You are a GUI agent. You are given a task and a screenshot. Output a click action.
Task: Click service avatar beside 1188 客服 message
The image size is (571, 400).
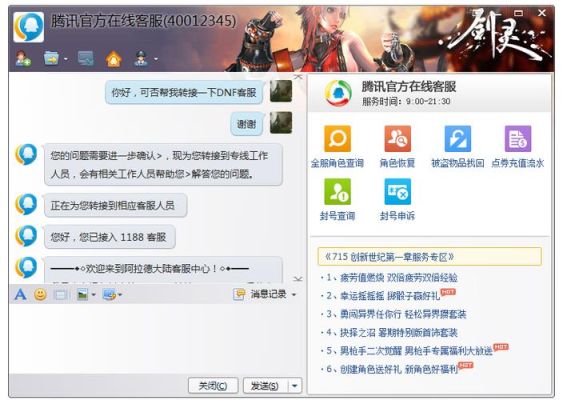[x=26, y=236]
